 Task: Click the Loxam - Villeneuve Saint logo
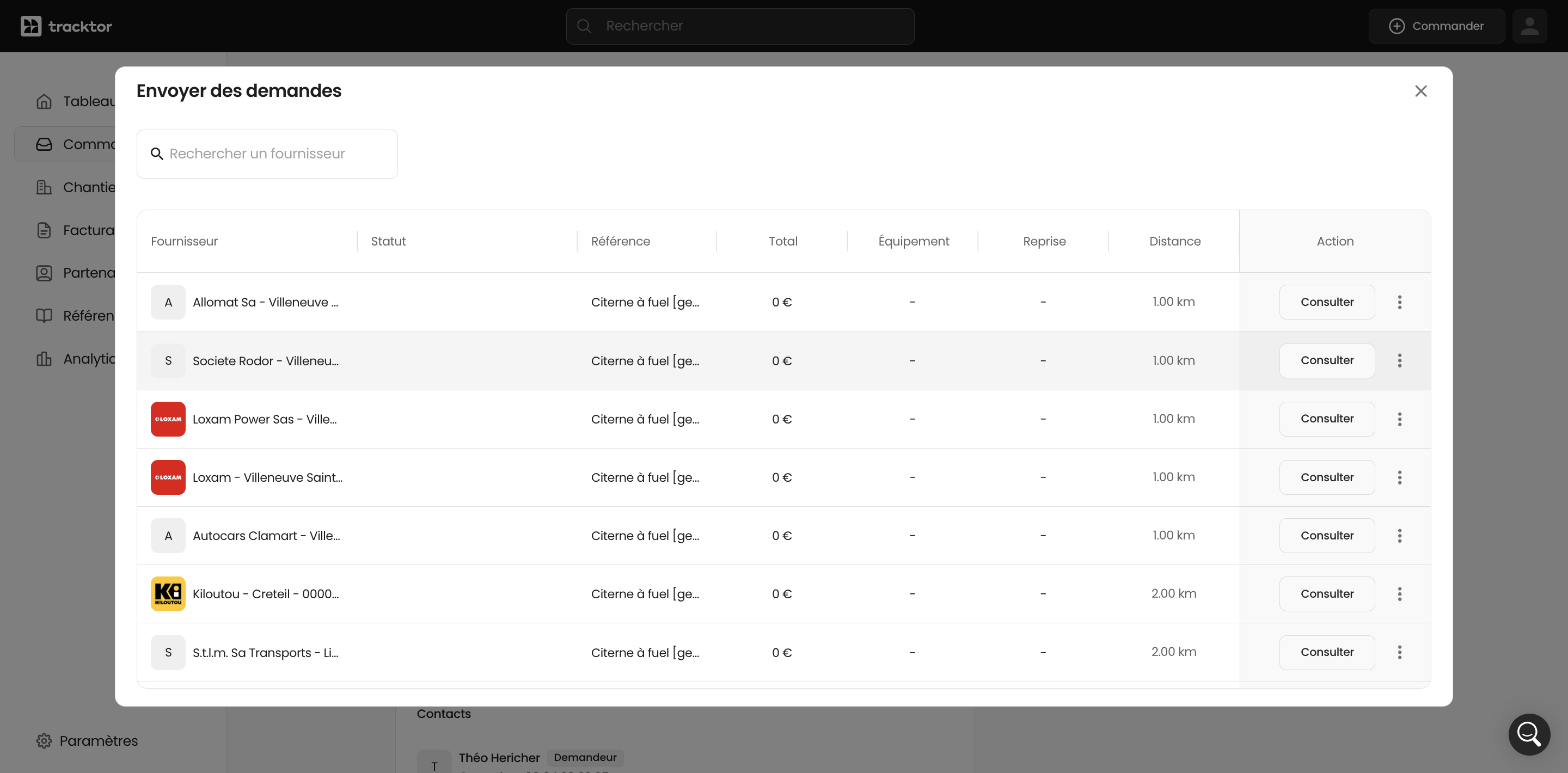(168, 477)
